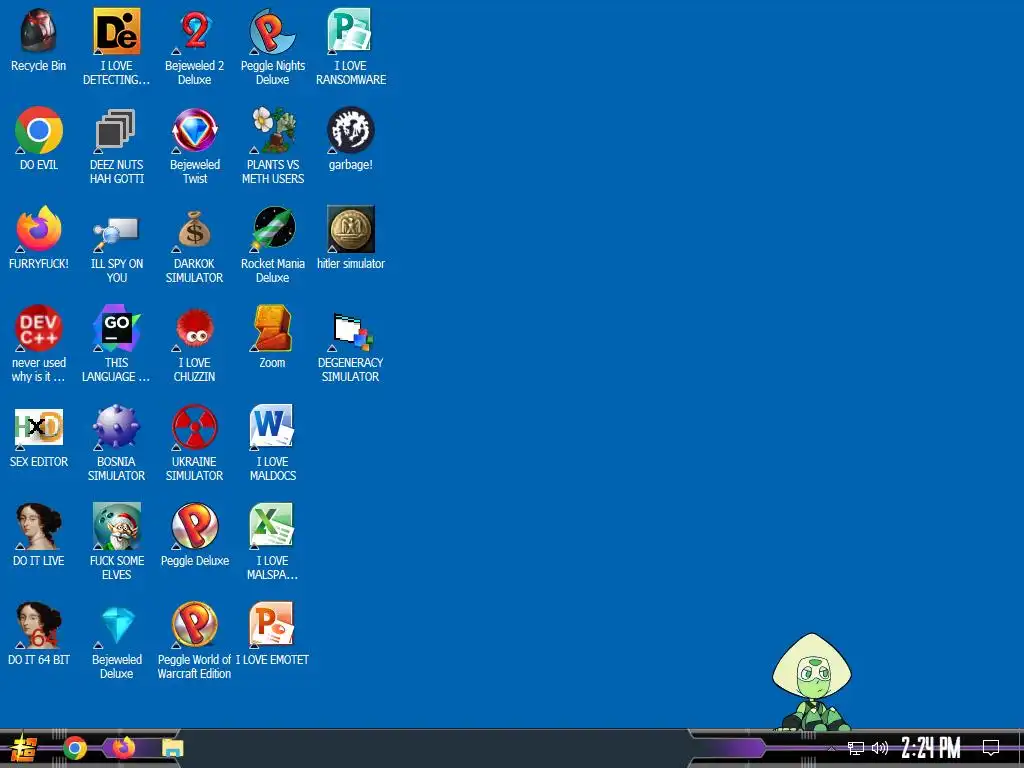
Task: Show hidden system tray icons
Action: [831, 748]
